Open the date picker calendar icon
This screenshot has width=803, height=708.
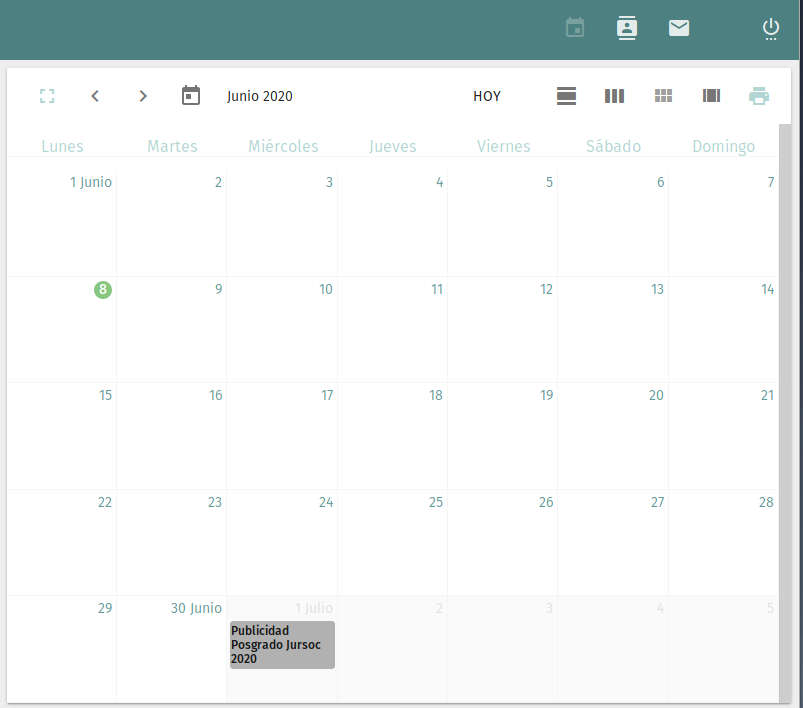pyautogui.click(x=191, y=96)
